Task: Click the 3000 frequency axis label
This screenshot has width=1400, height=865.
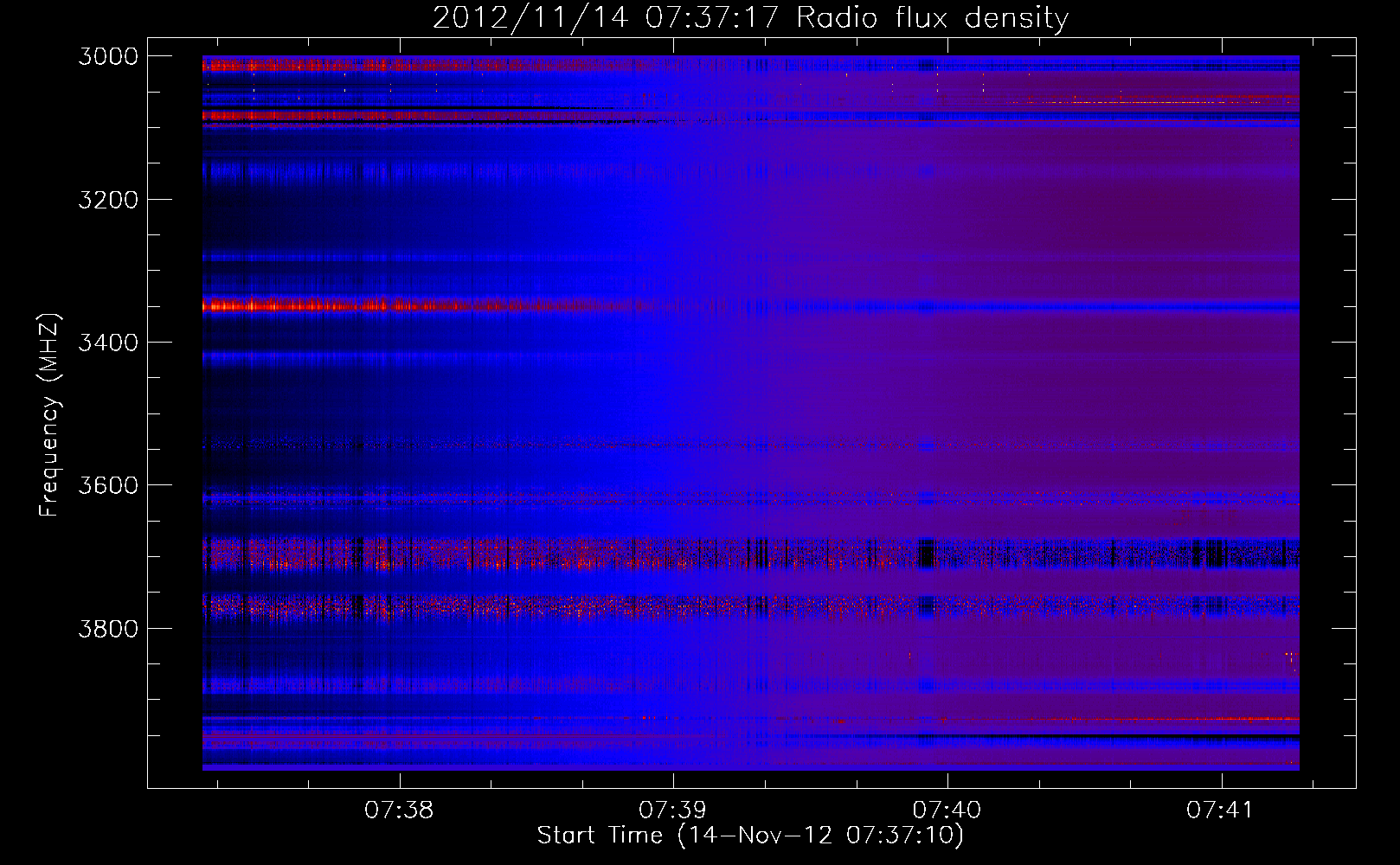Action: [108, 56]
